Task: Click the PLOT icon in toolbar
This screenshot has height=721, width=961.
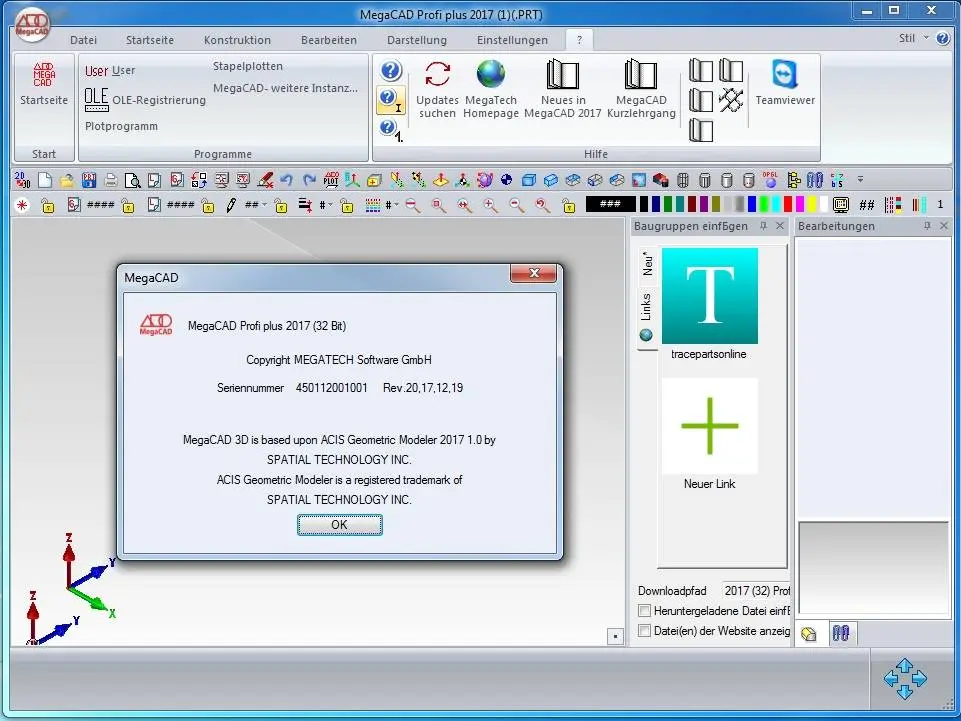Action: tap(331, 180)
